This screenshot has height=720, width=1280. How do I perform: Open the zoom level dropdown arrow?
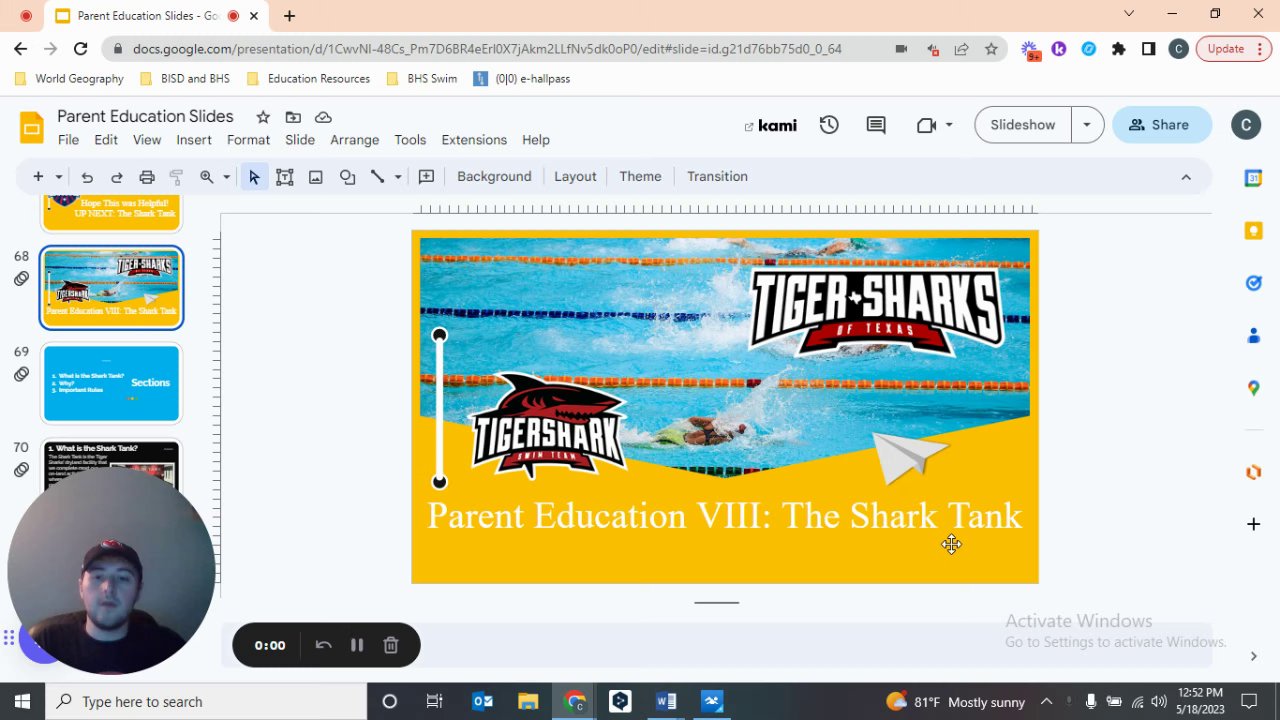[226, 177]
